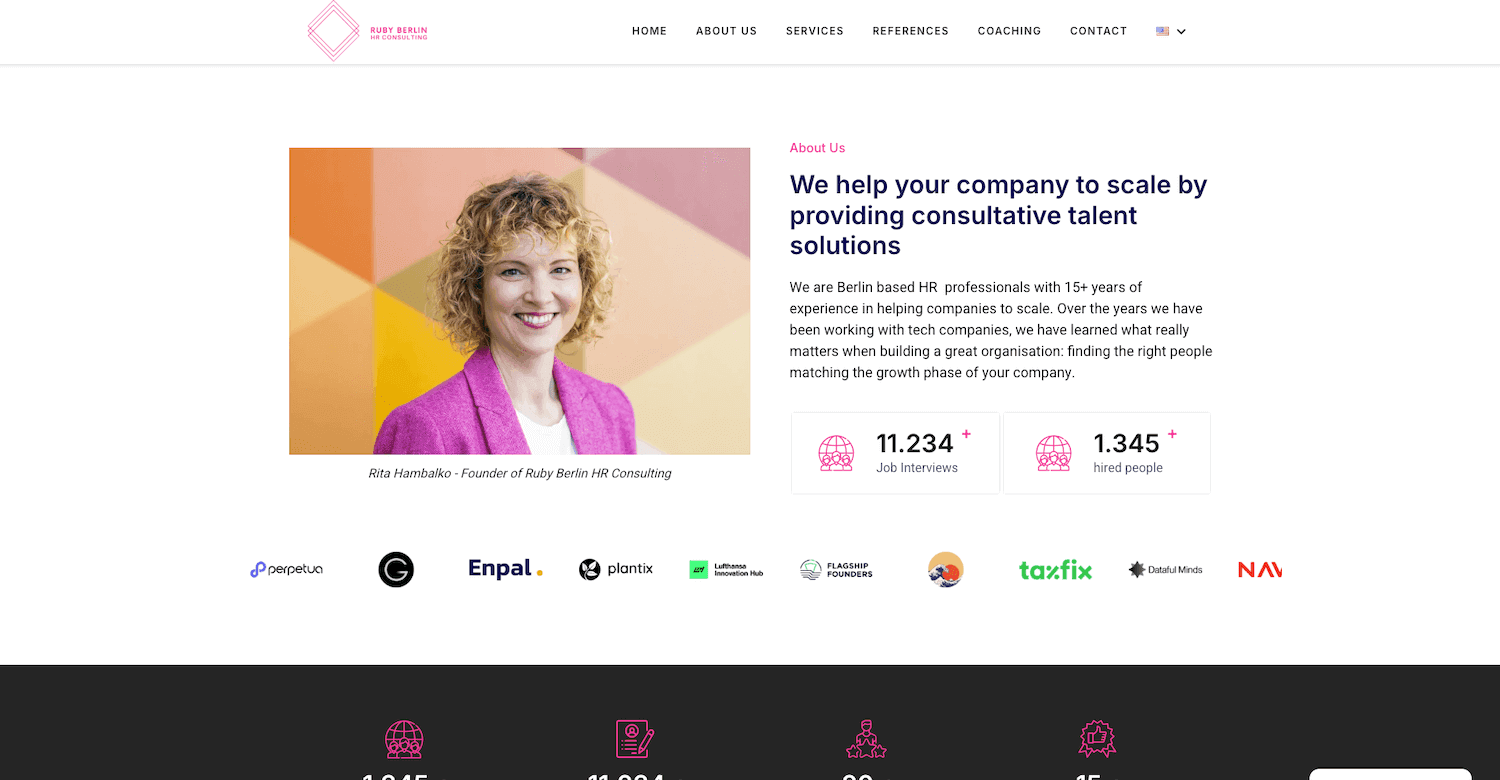The height and width of the screenshot is (780, 1500).
Task: Click the Ruby Berlin HR Consulting logo
Action: click(x=367, y=31)
